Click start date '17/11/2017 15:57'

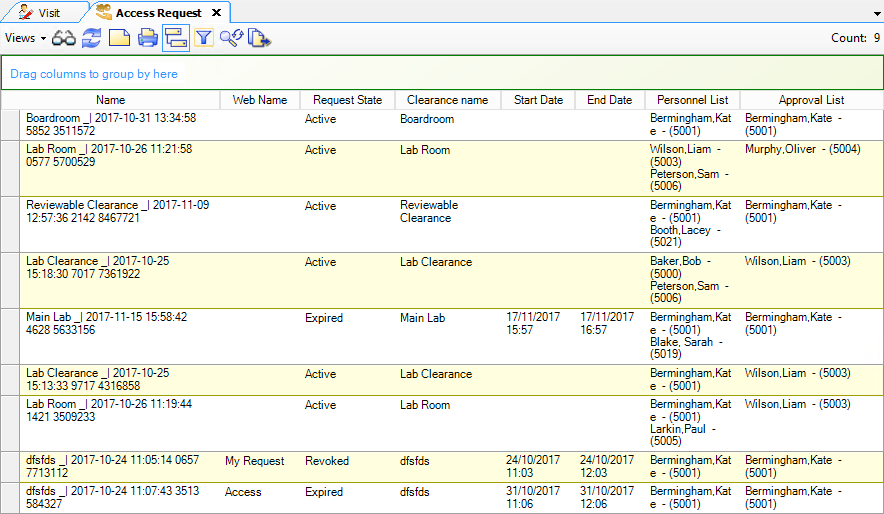coord(533,324)
